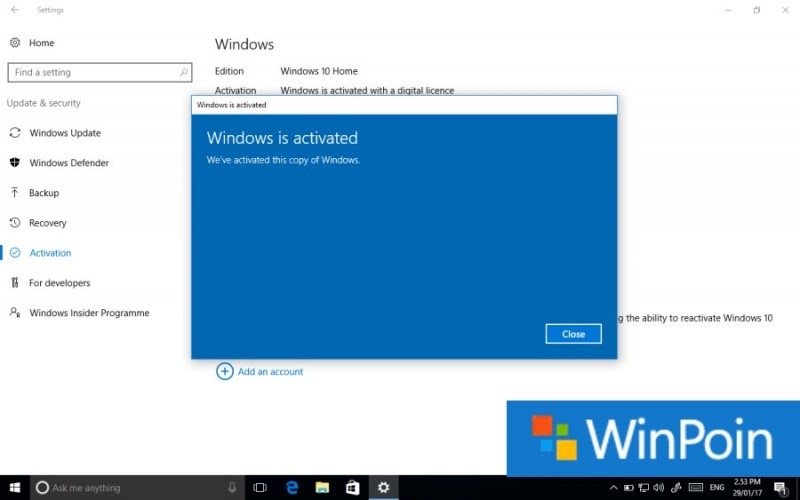The height and width of the screenshot is (500, 800).
Task: Click the Cortana Ask me anything box
Action: [x=137, y=488]
